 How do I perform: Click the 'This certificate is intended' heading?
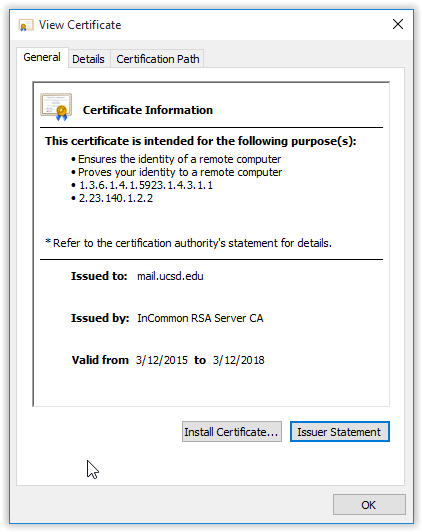[x=200, y=141]
